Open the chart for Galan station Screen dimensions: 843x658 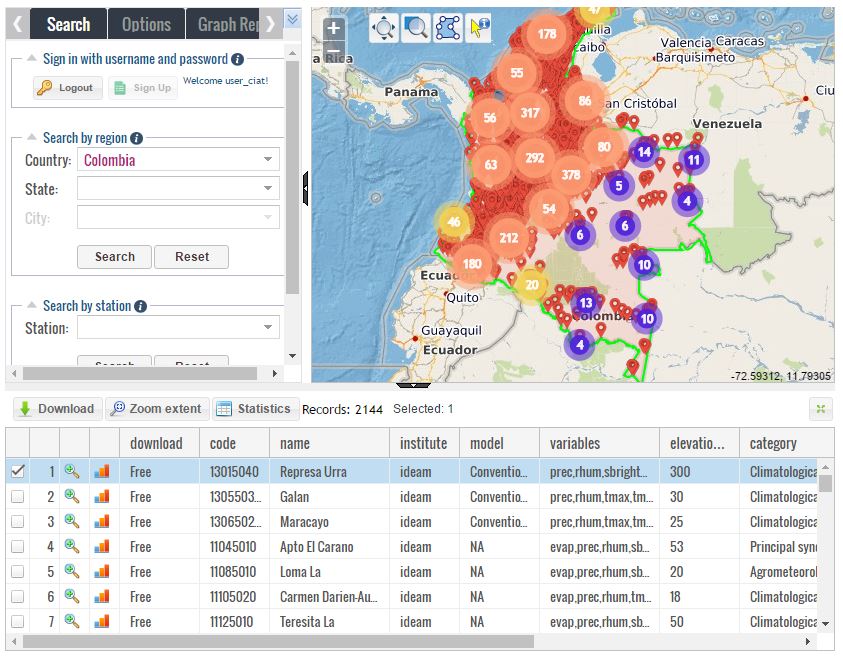coord(101,496)
